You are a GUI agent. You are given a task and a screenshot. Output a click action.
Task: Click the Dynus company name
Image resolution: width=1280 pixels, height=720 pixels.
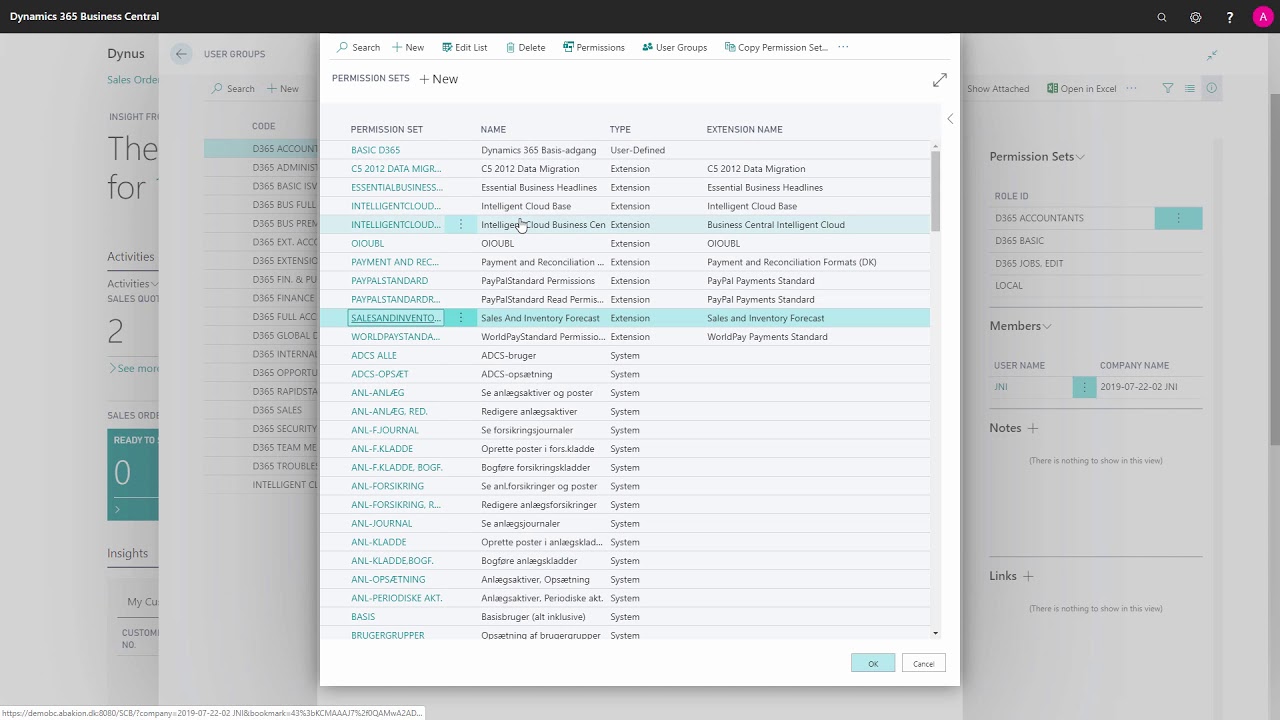click(x=126, y=54)
